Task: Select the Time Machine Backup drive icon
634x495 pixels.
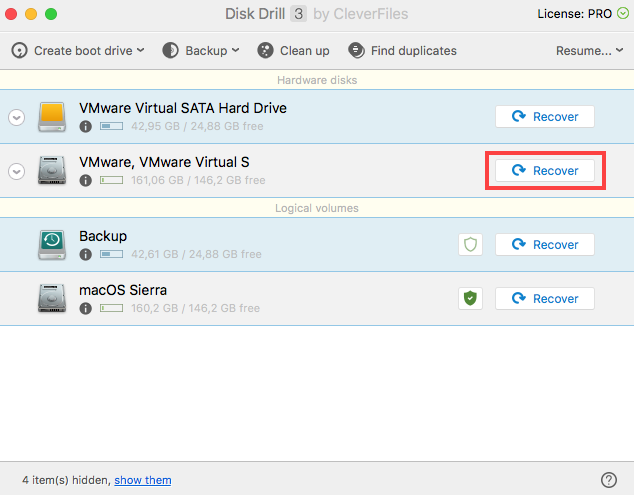Action: 52,245
